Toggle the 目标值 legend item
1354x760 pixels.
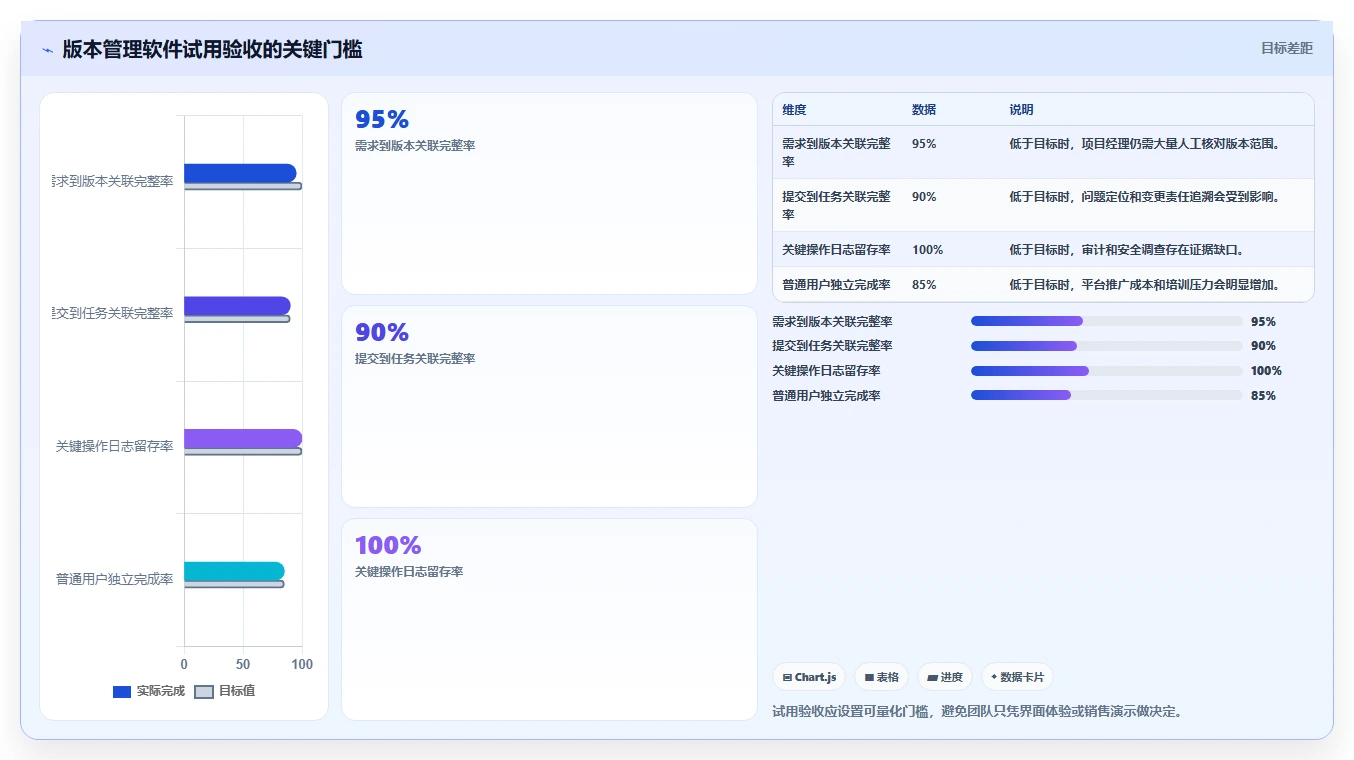(x=225, y=691)
